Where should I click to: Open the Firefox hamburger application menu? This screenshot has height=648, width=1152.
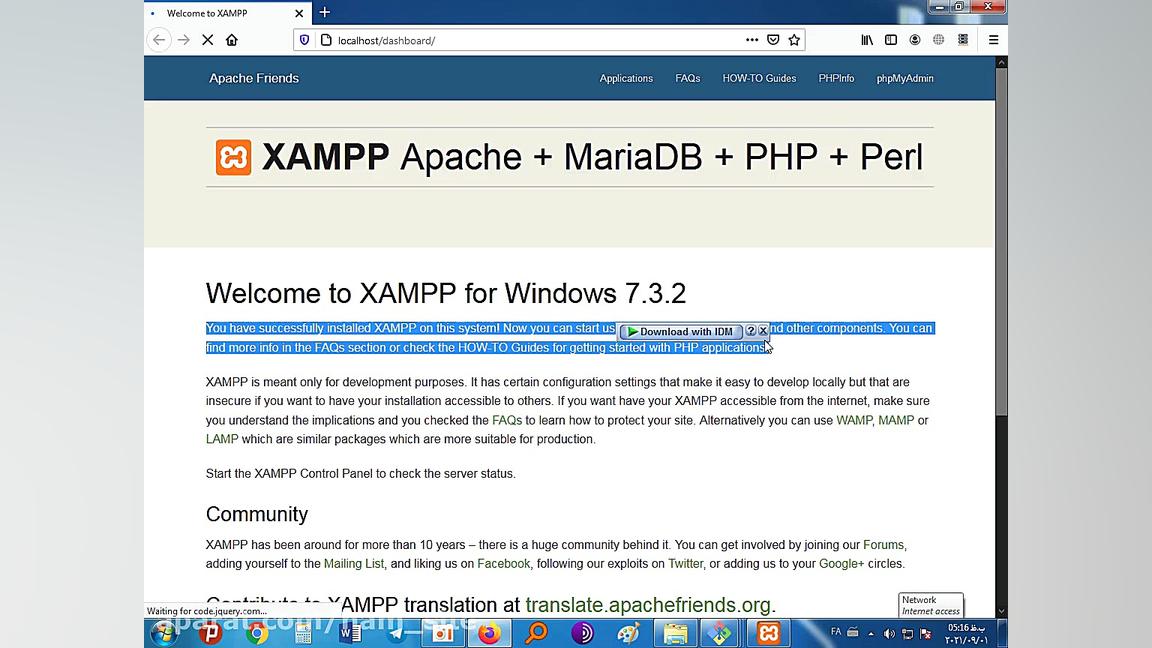pyautogui.click(x=993, y=40)
